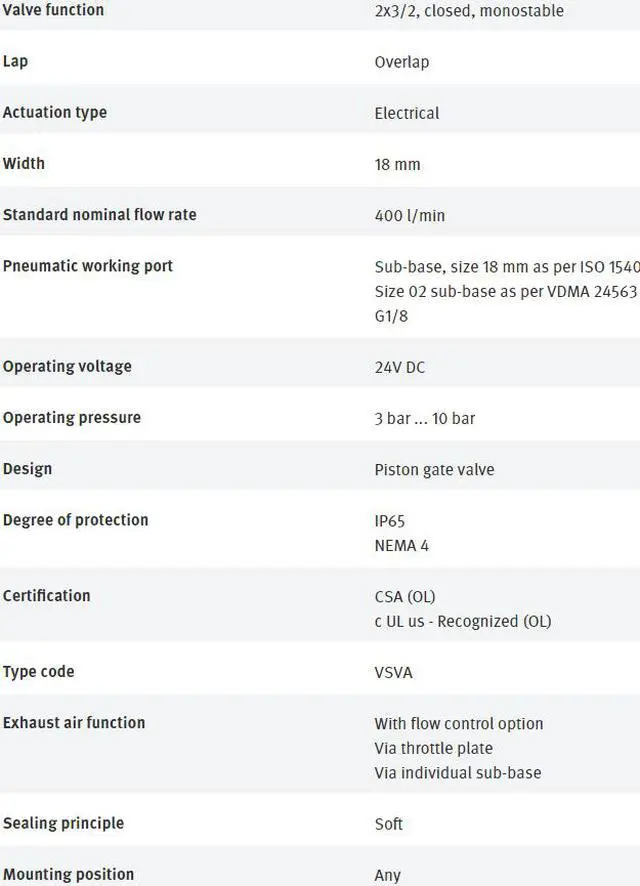The height and width of the screenshot is (886, 640).
Task: Select the 'Overlap' value text
Action: 401,62
